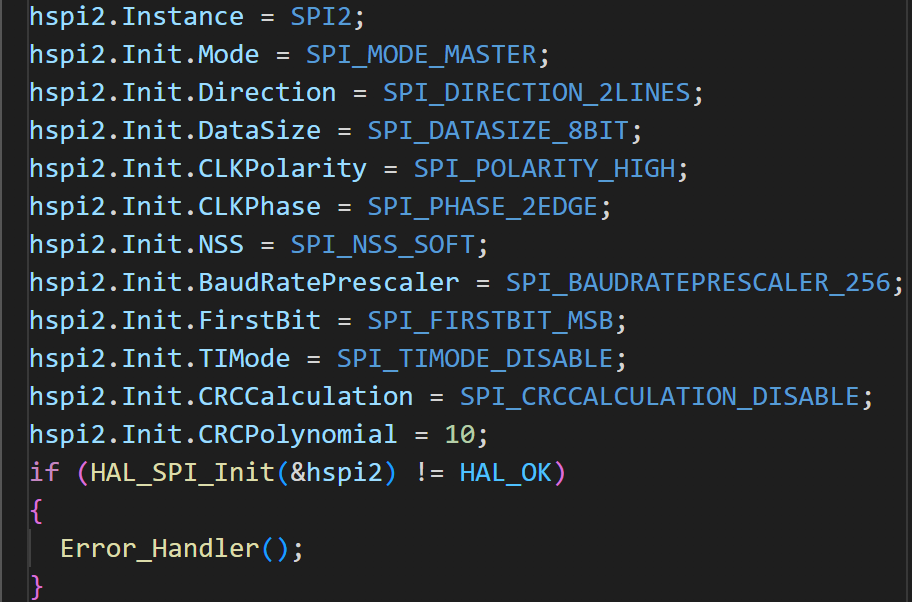The width and height of the screenshot is (912, 602).
Task: Place cursor on SPI_DIRECTION_2LINES
Action: pos(536,93)
